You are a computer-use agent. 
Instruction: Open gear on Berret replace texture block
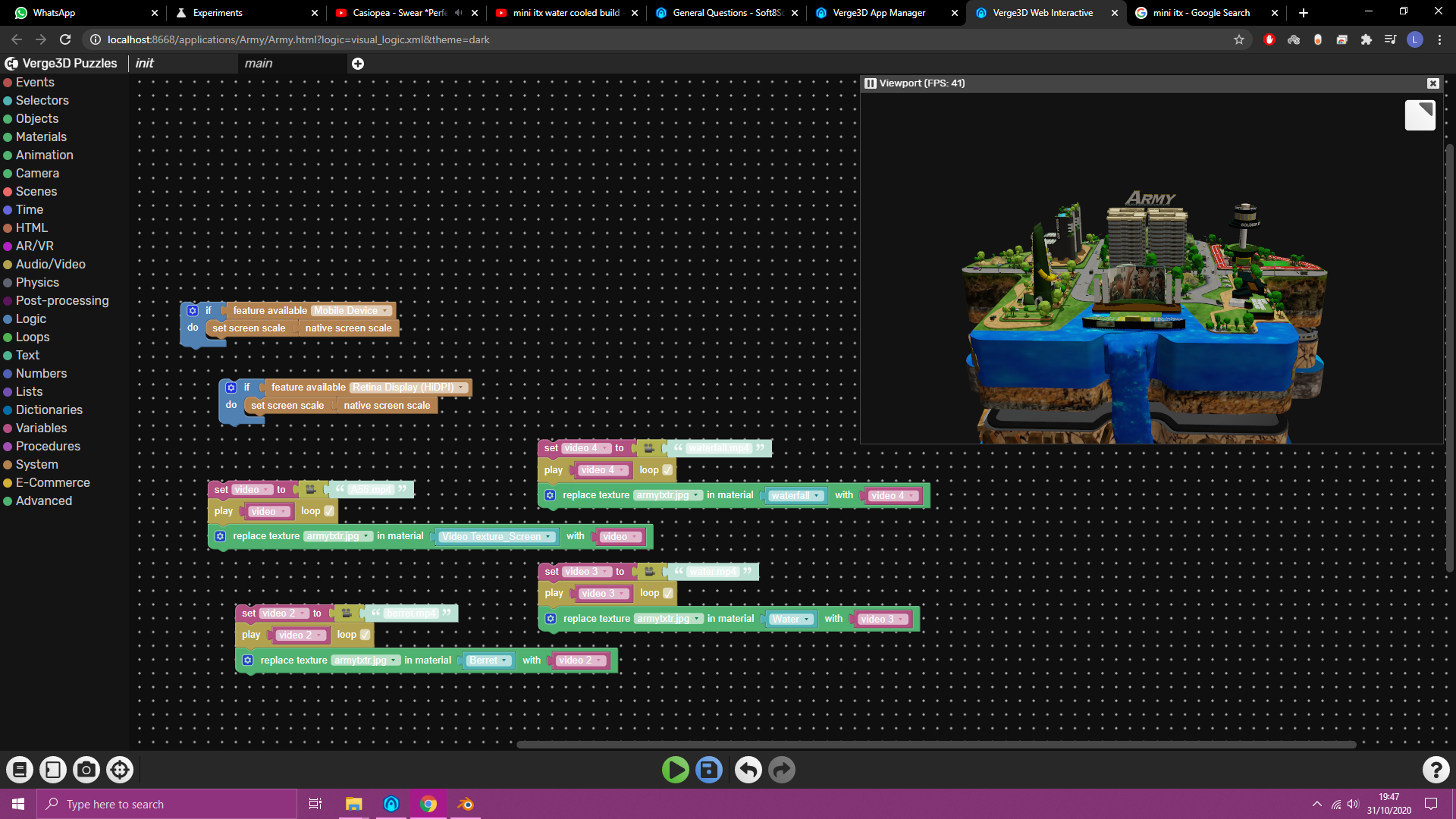pyautogui.click(x=247, y=661)
